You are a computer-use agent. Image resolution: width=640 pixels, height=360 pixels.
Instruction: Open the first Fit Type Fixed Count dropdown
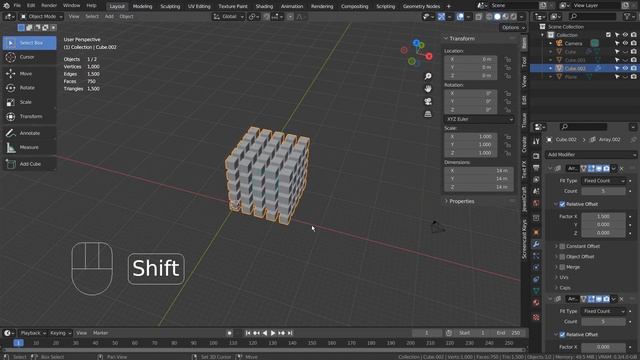coord(604,181)
